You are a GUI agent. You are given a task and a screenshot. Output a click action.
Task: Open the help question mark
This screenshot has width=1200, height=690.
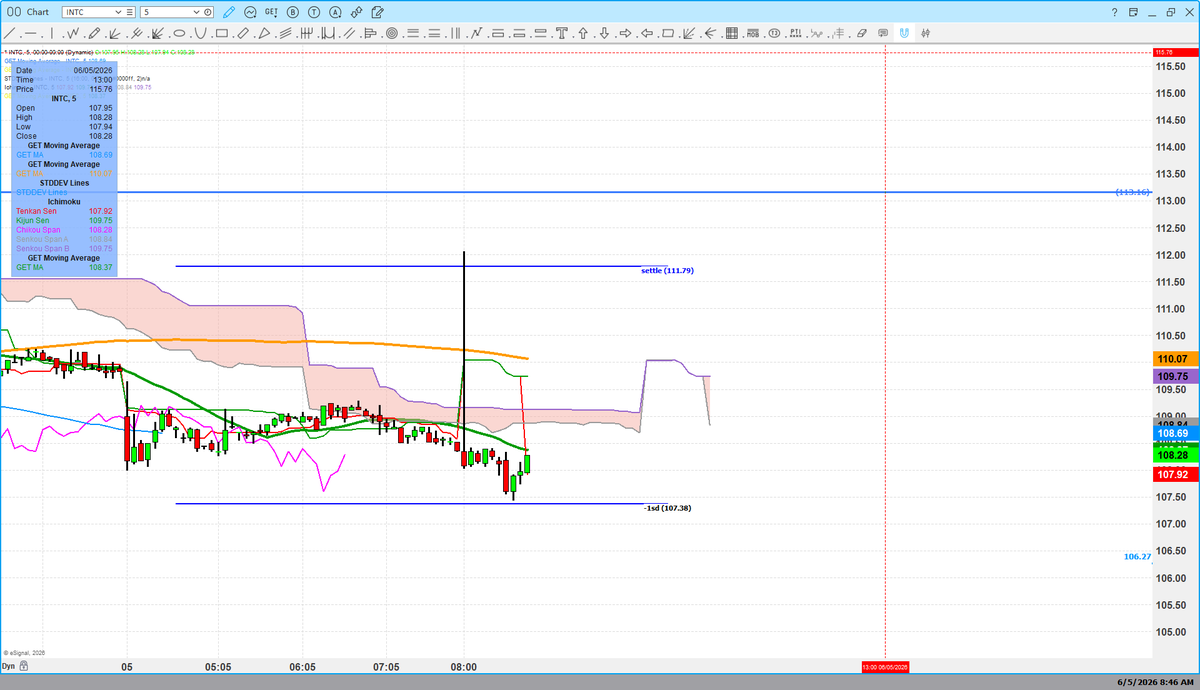tap(1115, 12)
